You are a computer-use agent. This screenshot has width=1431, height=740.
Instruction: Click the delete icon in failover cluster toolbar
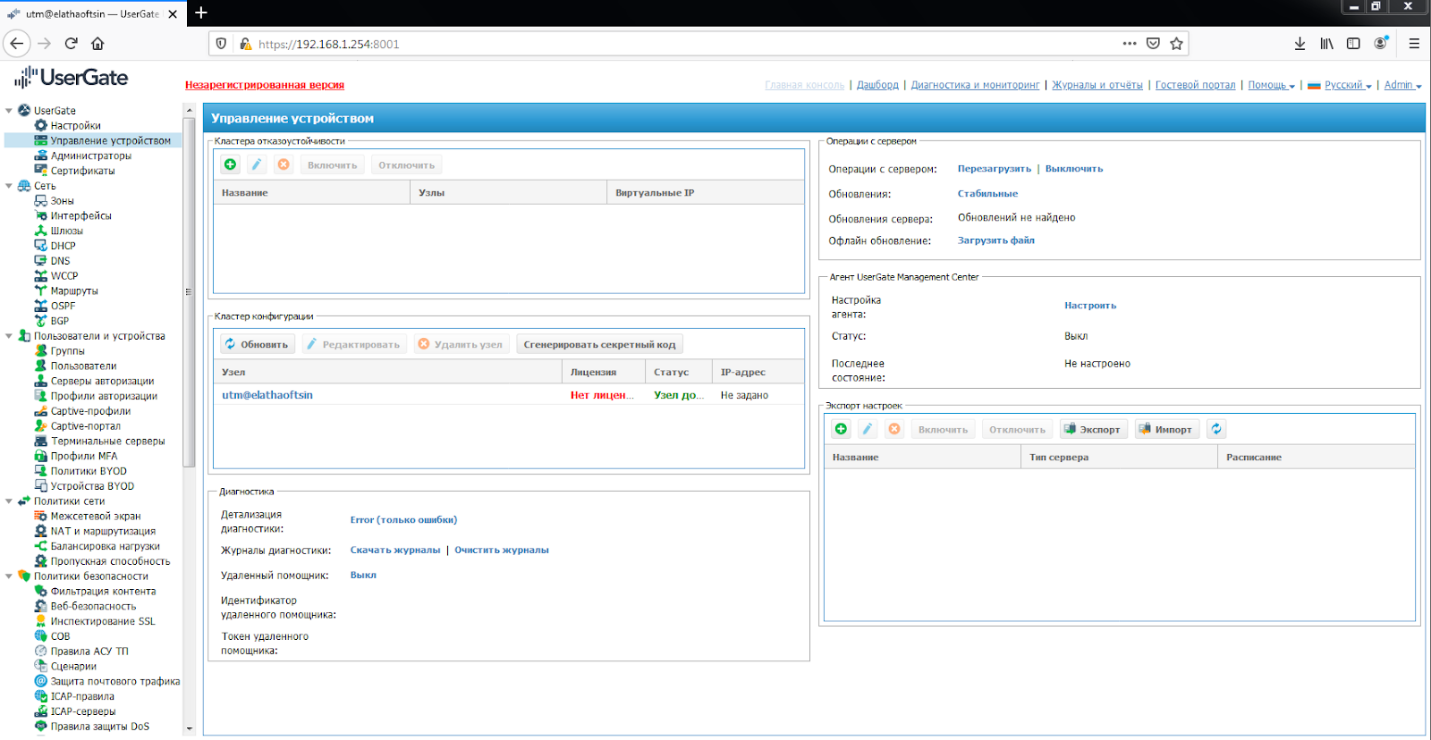[283, 165]
